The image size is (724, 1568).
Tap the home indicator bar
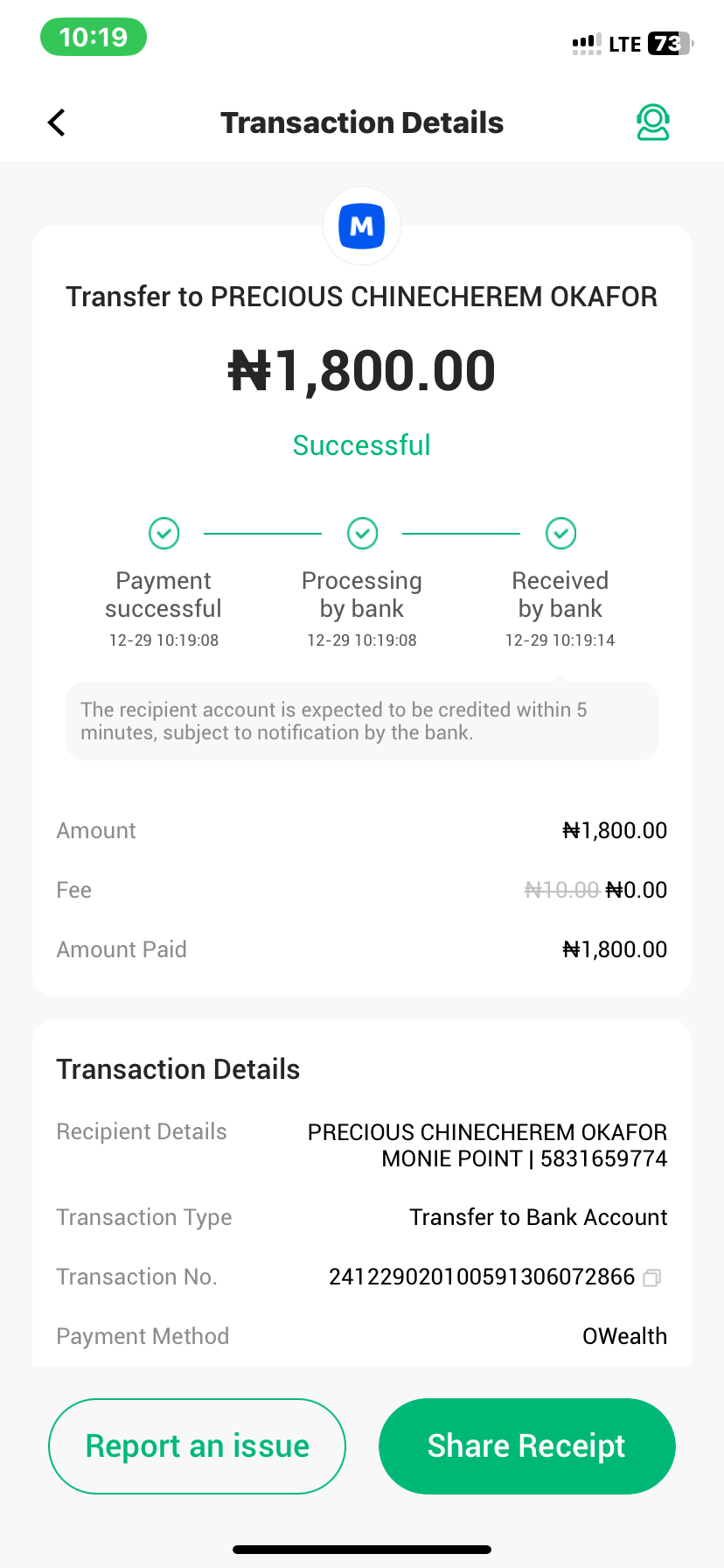(362, 1550)
